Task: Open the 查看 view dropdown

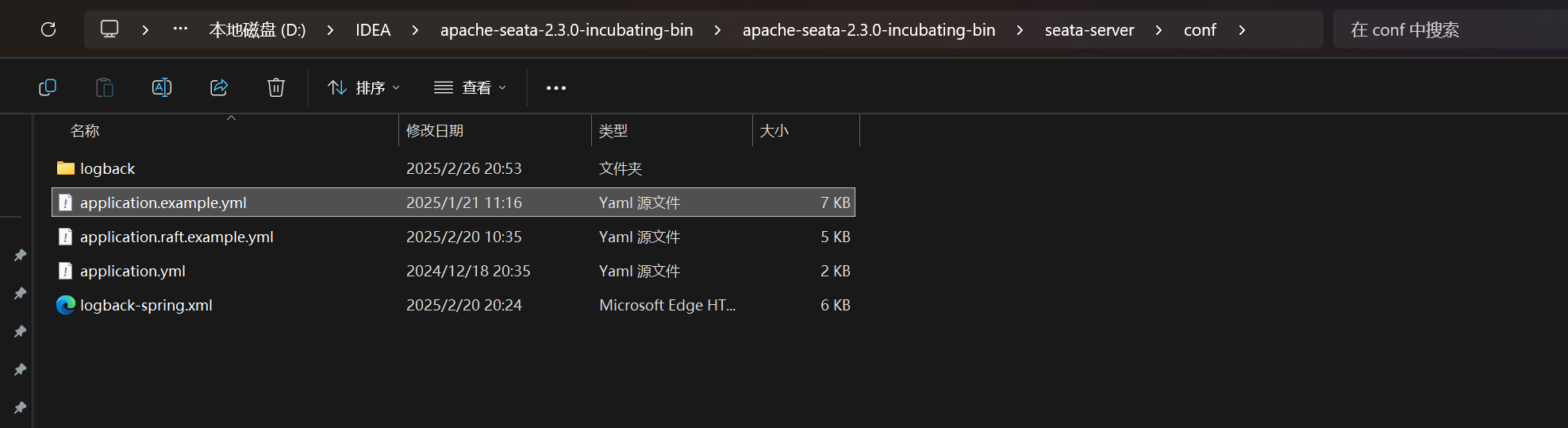Action: pyautogui.click(x=470, y=87)
